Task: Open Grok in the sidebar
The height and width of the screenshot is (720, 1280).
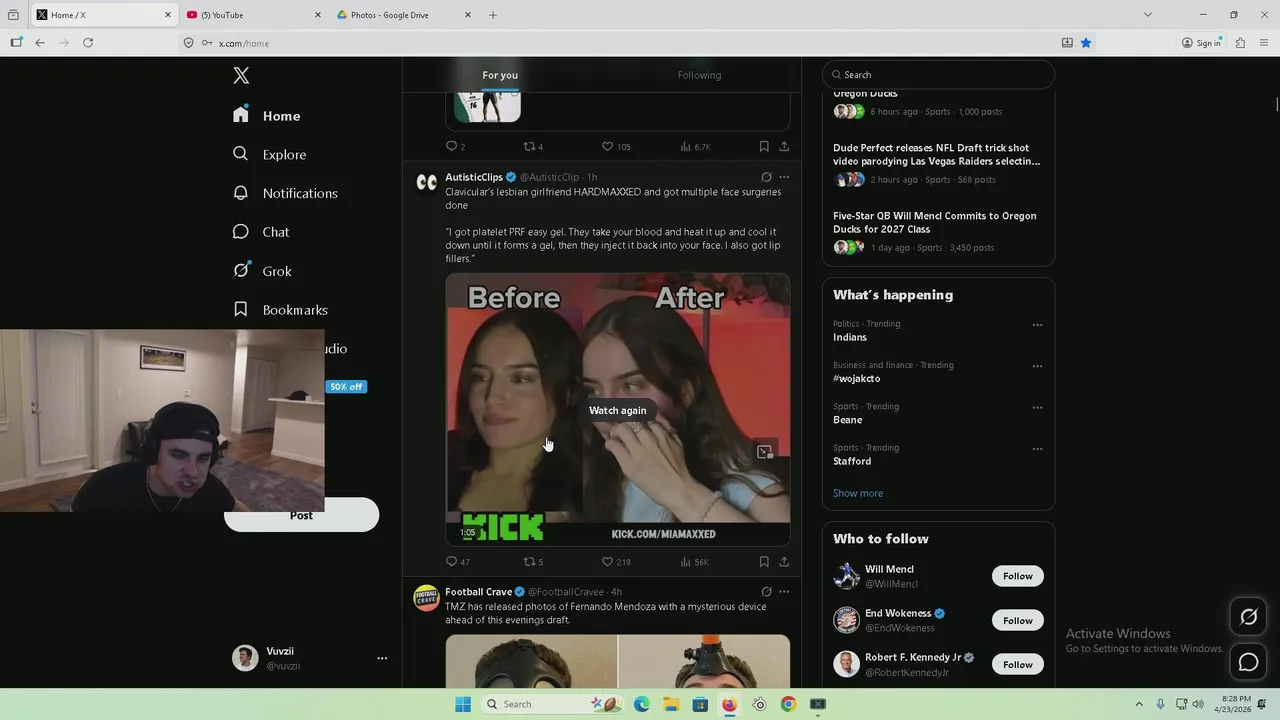Action: 262,271
